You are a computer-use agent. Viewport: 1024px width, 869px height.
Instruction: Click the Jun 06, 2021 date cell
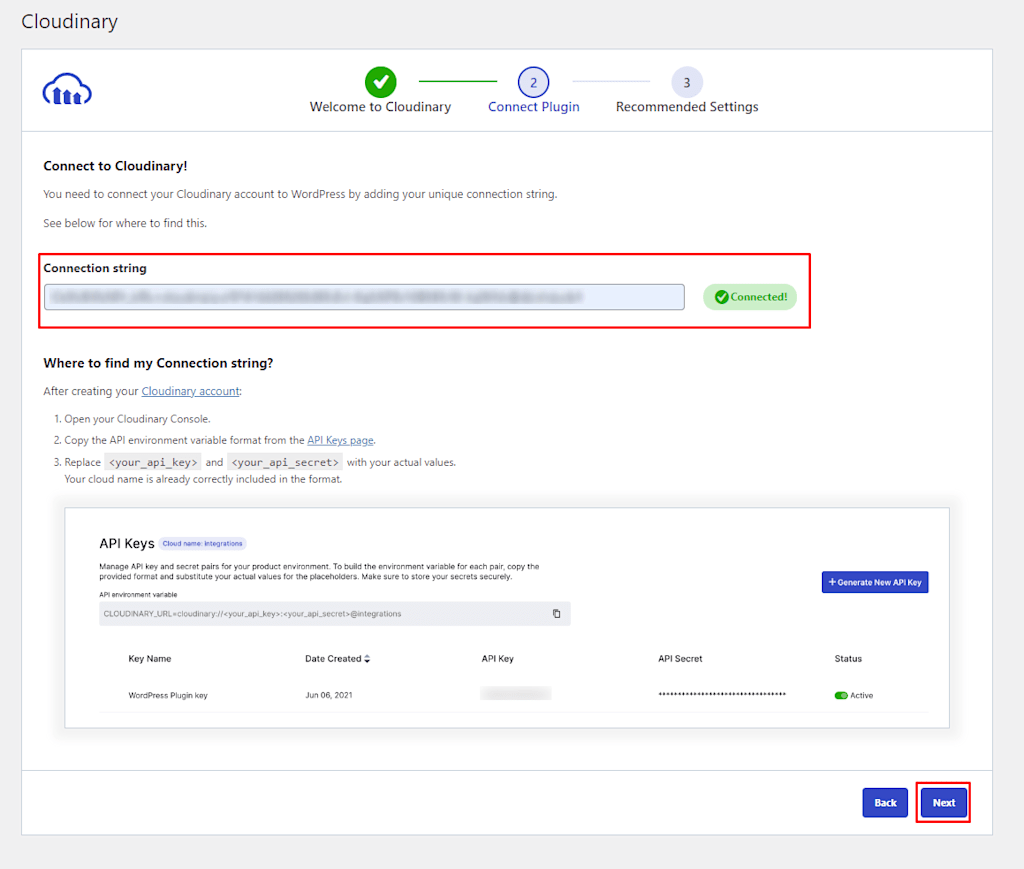coord(328,695)
